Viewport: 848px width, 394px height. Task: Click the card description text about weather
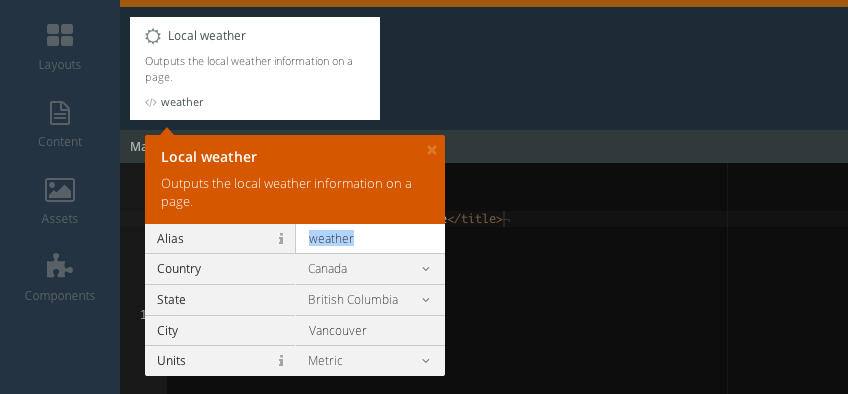[x=249, y=69]
